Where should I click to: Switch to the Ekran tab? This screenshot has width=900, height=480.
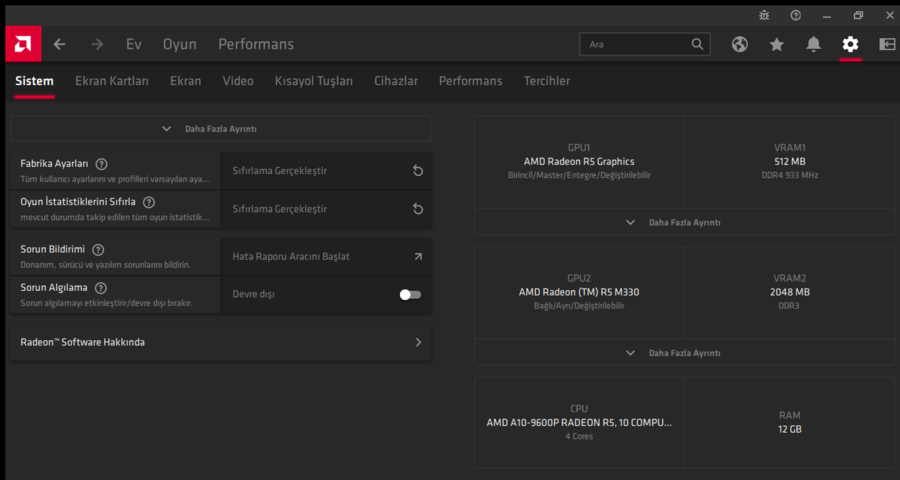[x=185, y=81]
